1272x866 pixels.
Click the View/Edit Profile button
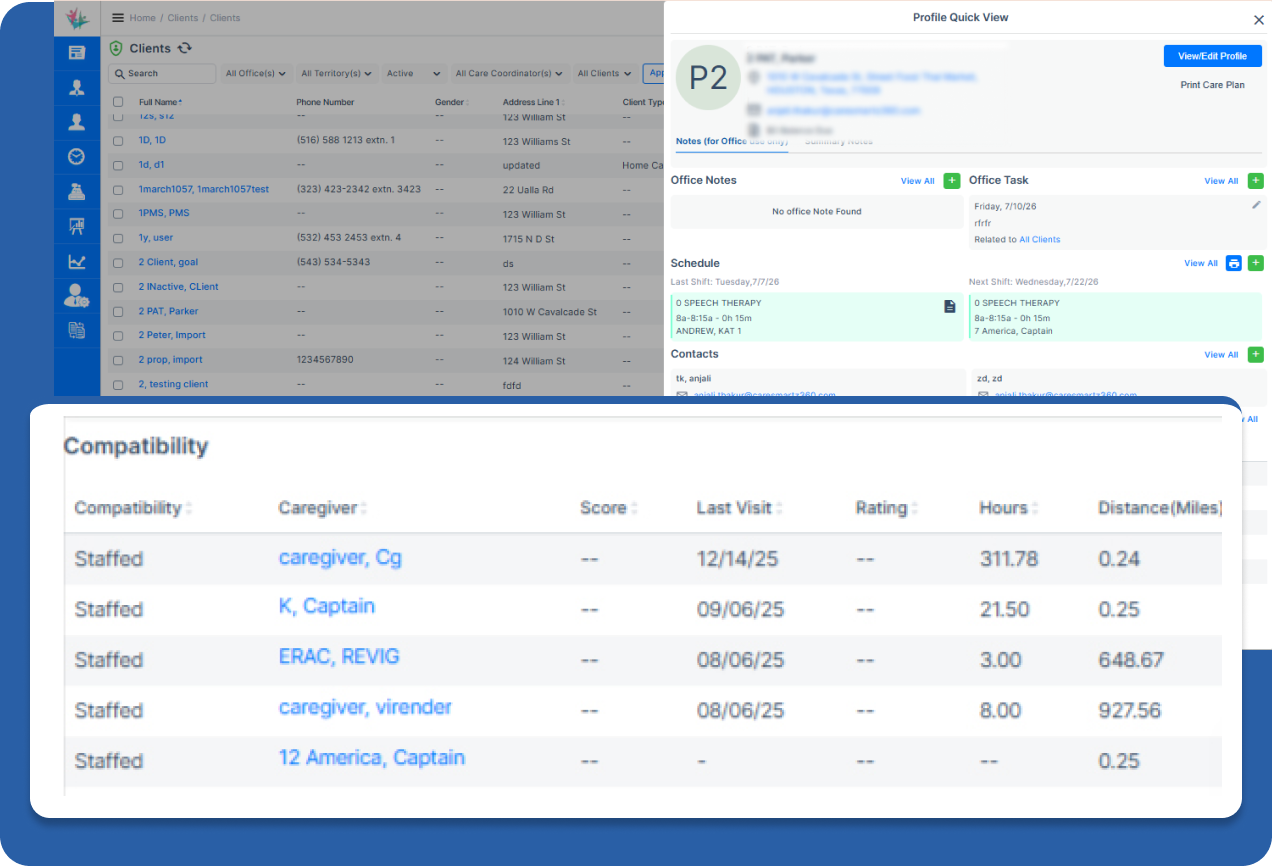click(x=1212, y=56)
